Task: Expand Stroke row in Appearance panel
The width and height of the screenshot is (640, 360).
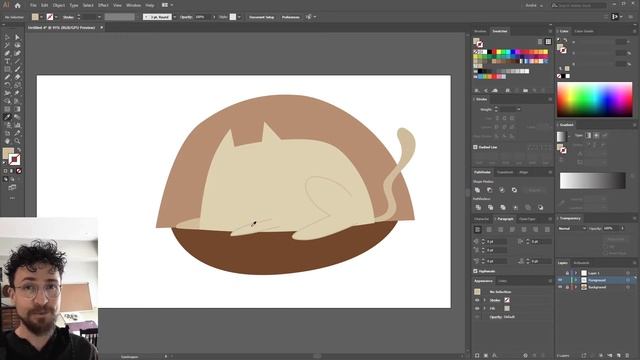Action: pyautogui.click(x=484, y=300)
